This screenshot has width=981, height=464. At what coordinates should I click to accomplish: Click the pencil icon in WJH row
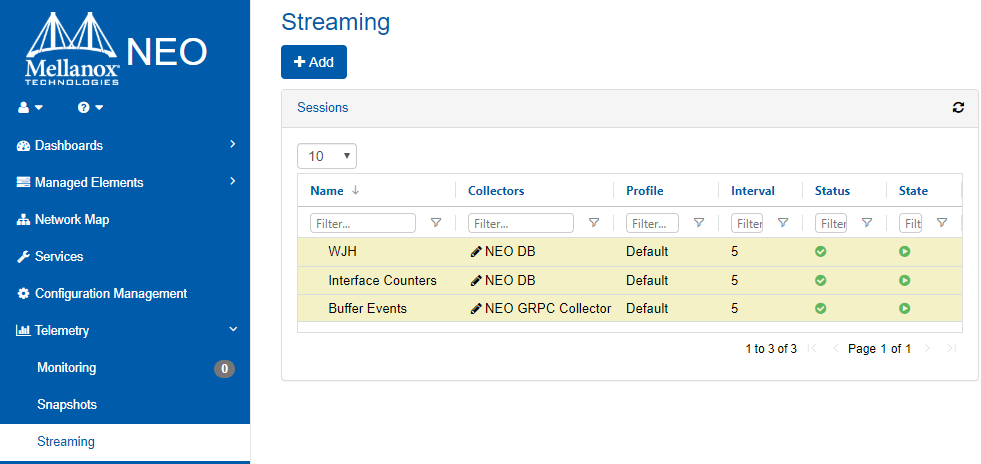[x=475, y=252]
